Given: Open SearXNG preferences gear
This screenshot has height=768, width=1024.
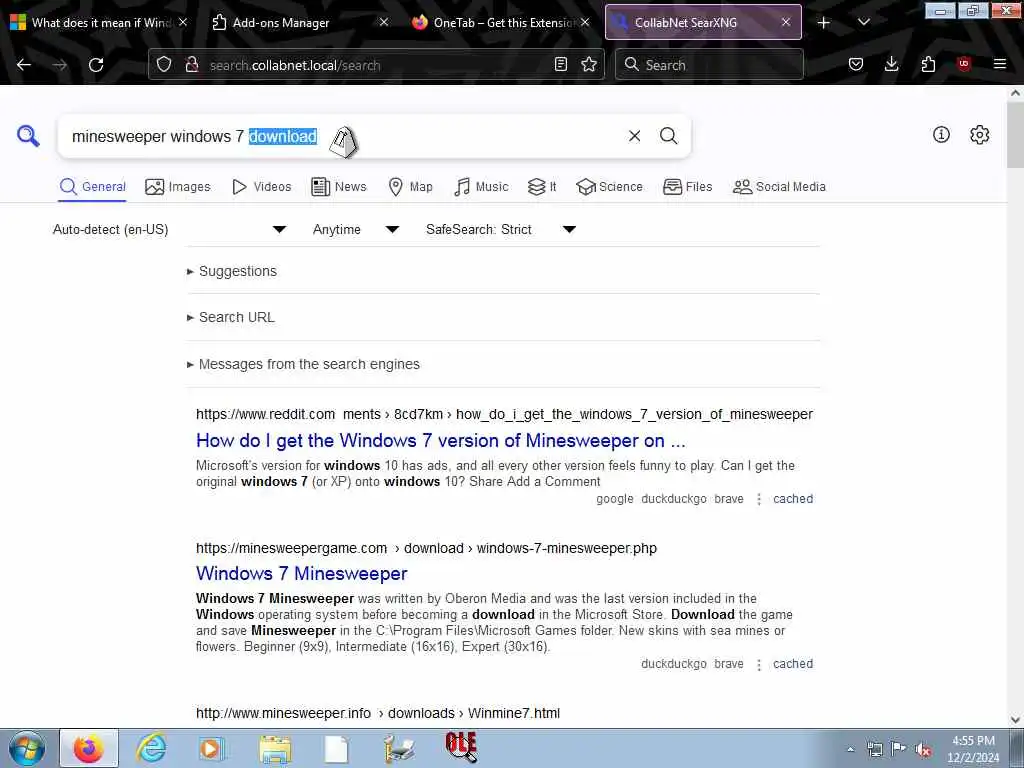Looking at the screenshot, I should point(979,135).
